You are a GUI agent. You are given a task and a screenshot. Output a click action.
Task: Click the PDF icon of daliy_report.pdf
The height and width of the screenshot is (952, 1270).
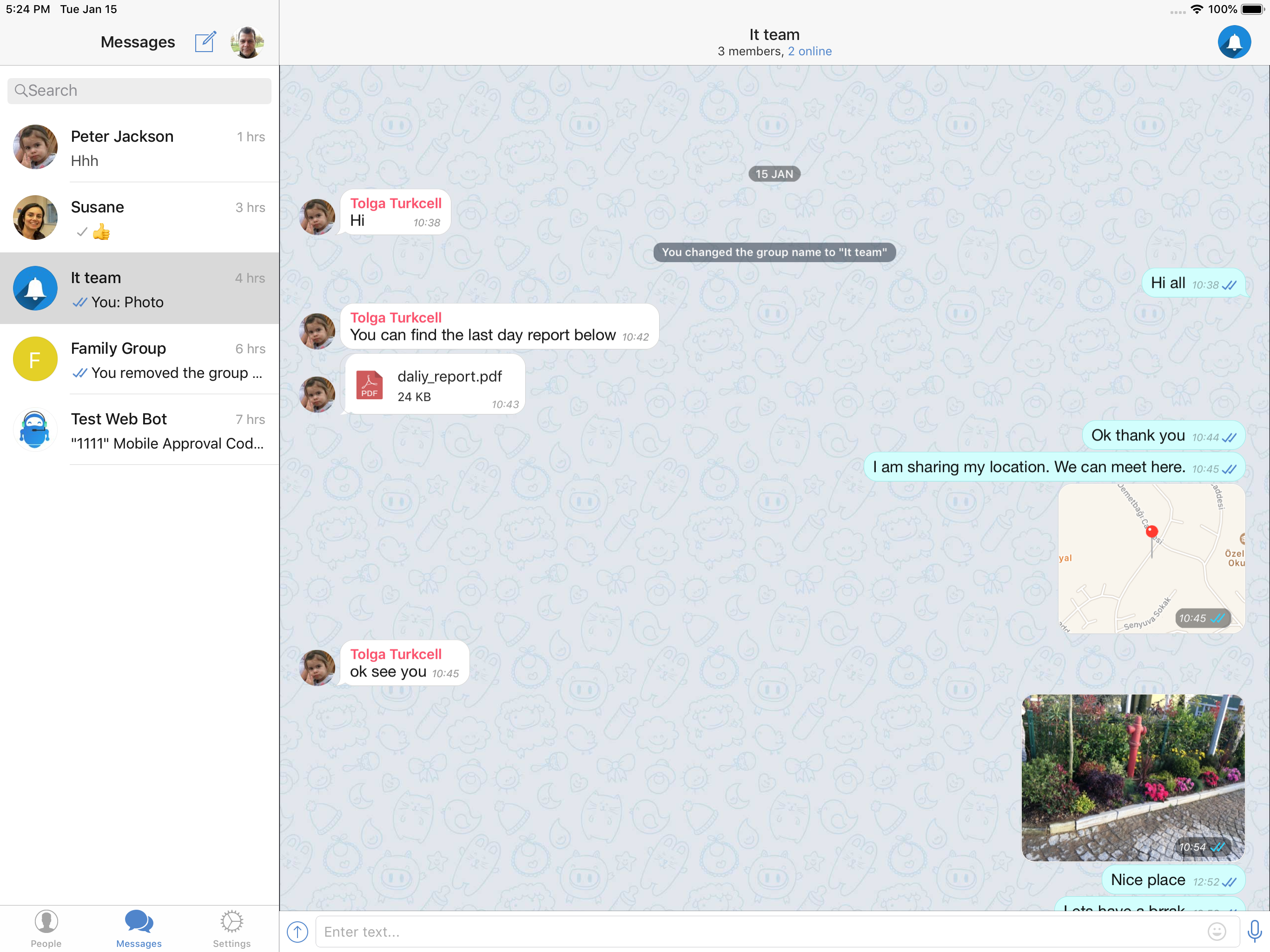coord(369,385)
